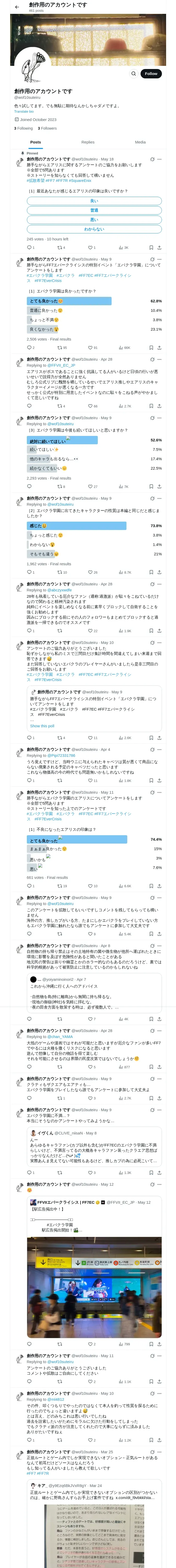Share the pinned poll post

coord(159,248)
